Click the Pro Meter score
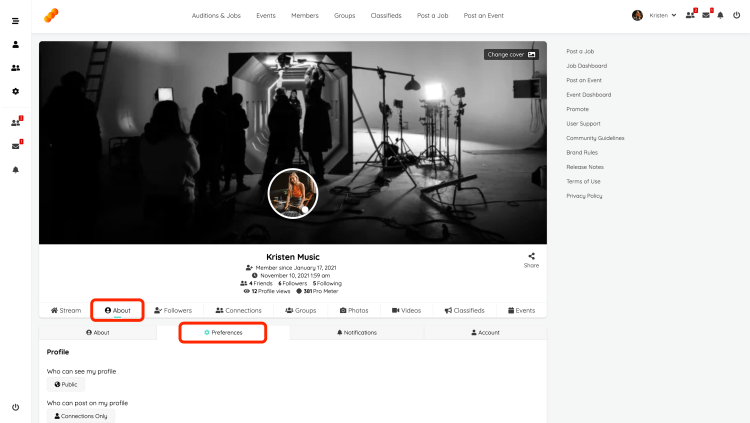 click(x=317, y=291)
